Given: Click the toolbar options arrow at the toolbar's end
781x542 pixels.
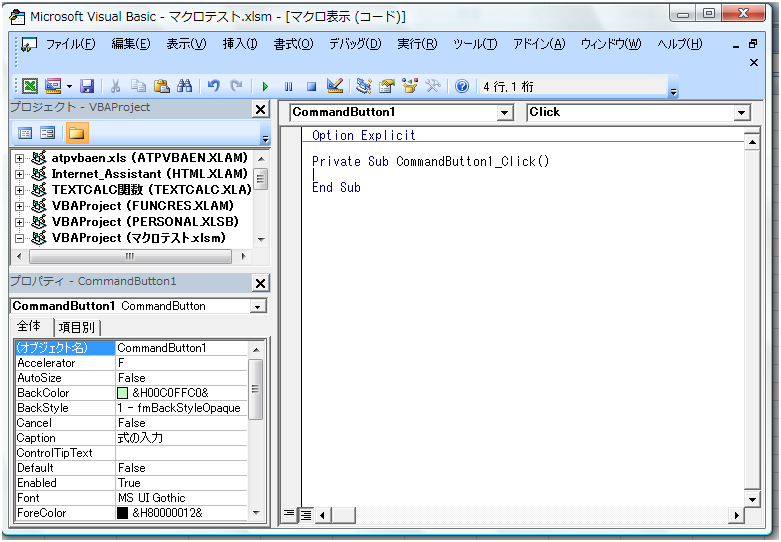Looking at the screenshot, I should 673,92.
